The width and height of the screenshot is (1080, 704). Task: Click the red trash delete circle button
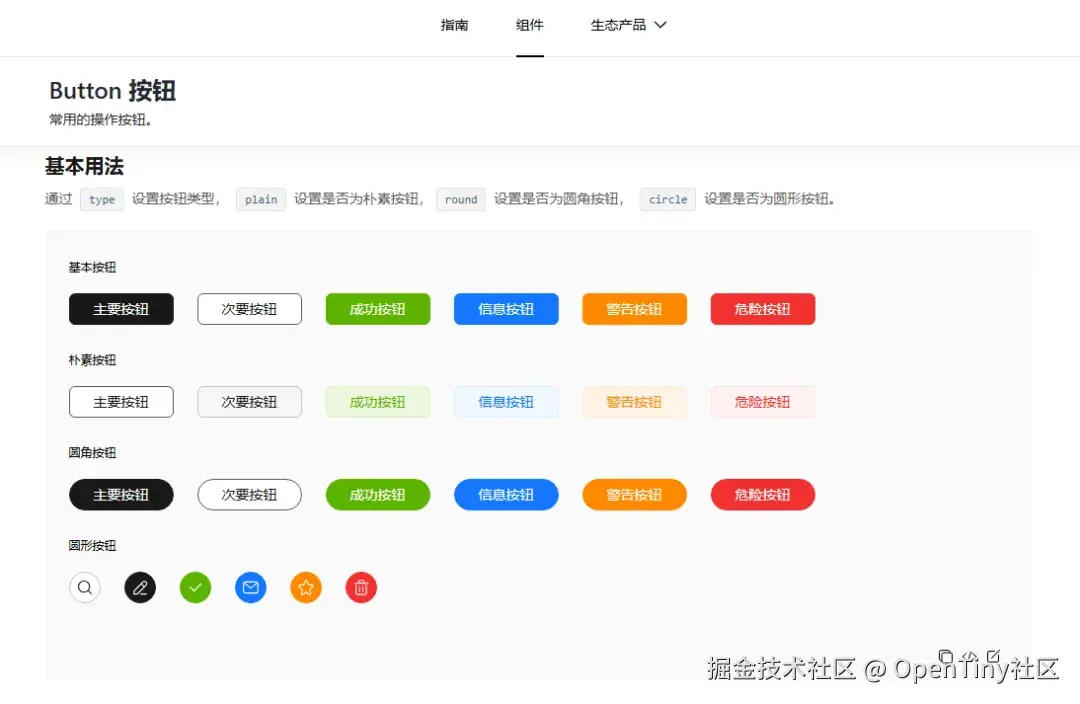[x=361, y=587]
